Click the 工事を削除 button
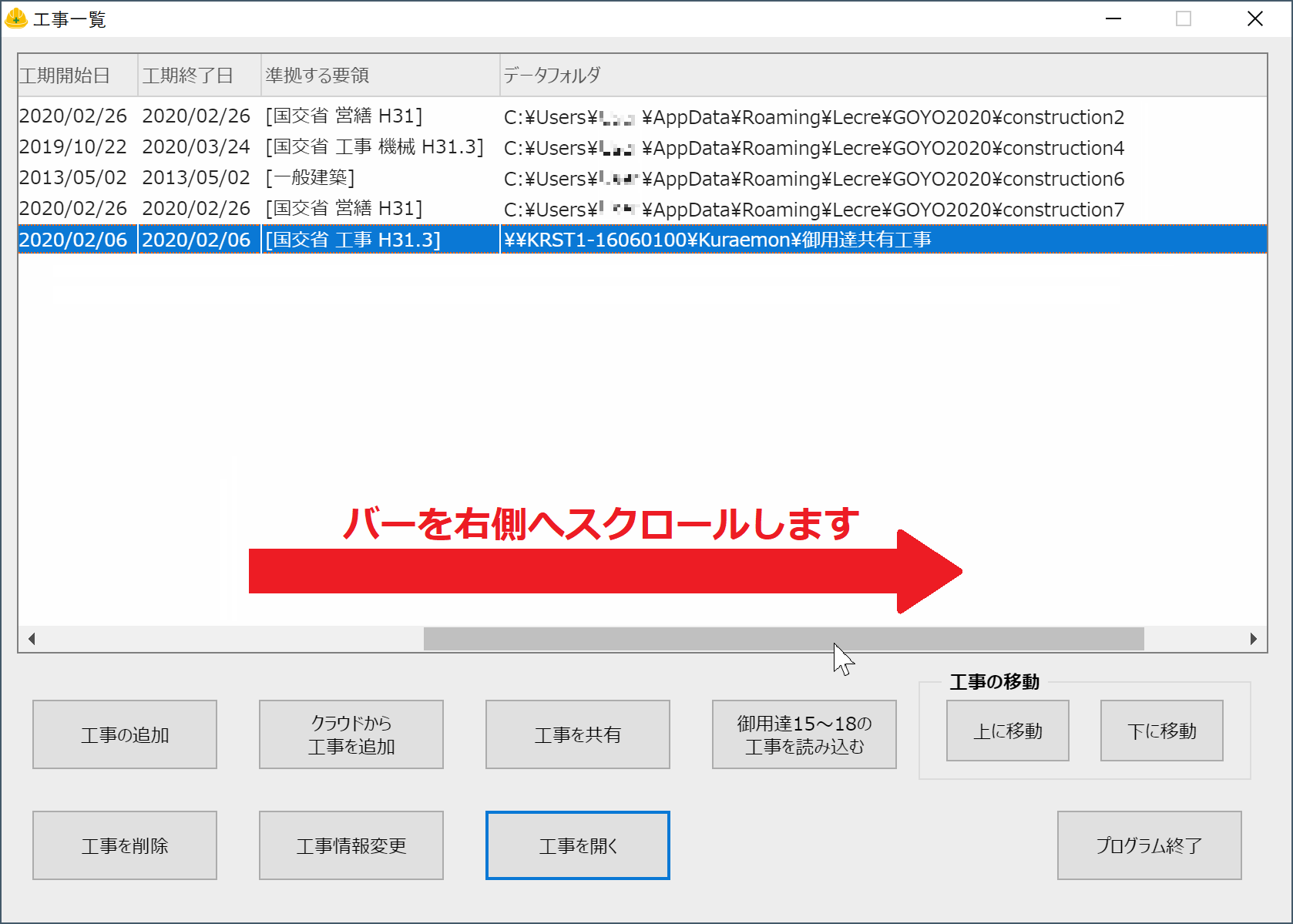Viewport: 1293px width, 924px height. (124, 845)
